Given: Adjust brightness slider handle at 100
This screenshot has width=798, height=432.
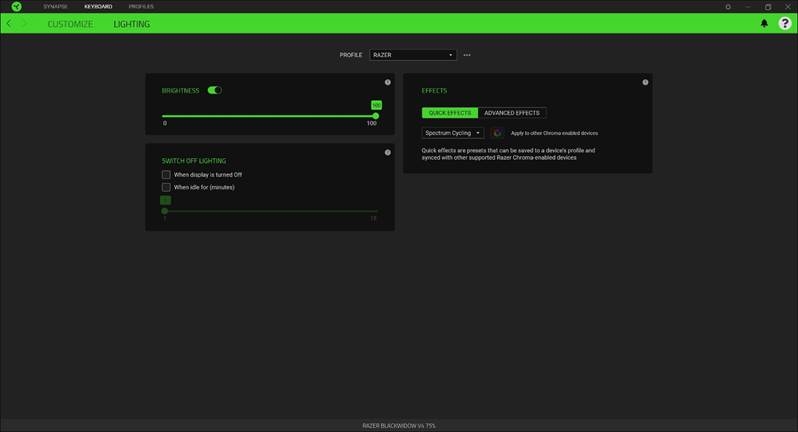Looking at the screenshot, I should coord(376,116).
